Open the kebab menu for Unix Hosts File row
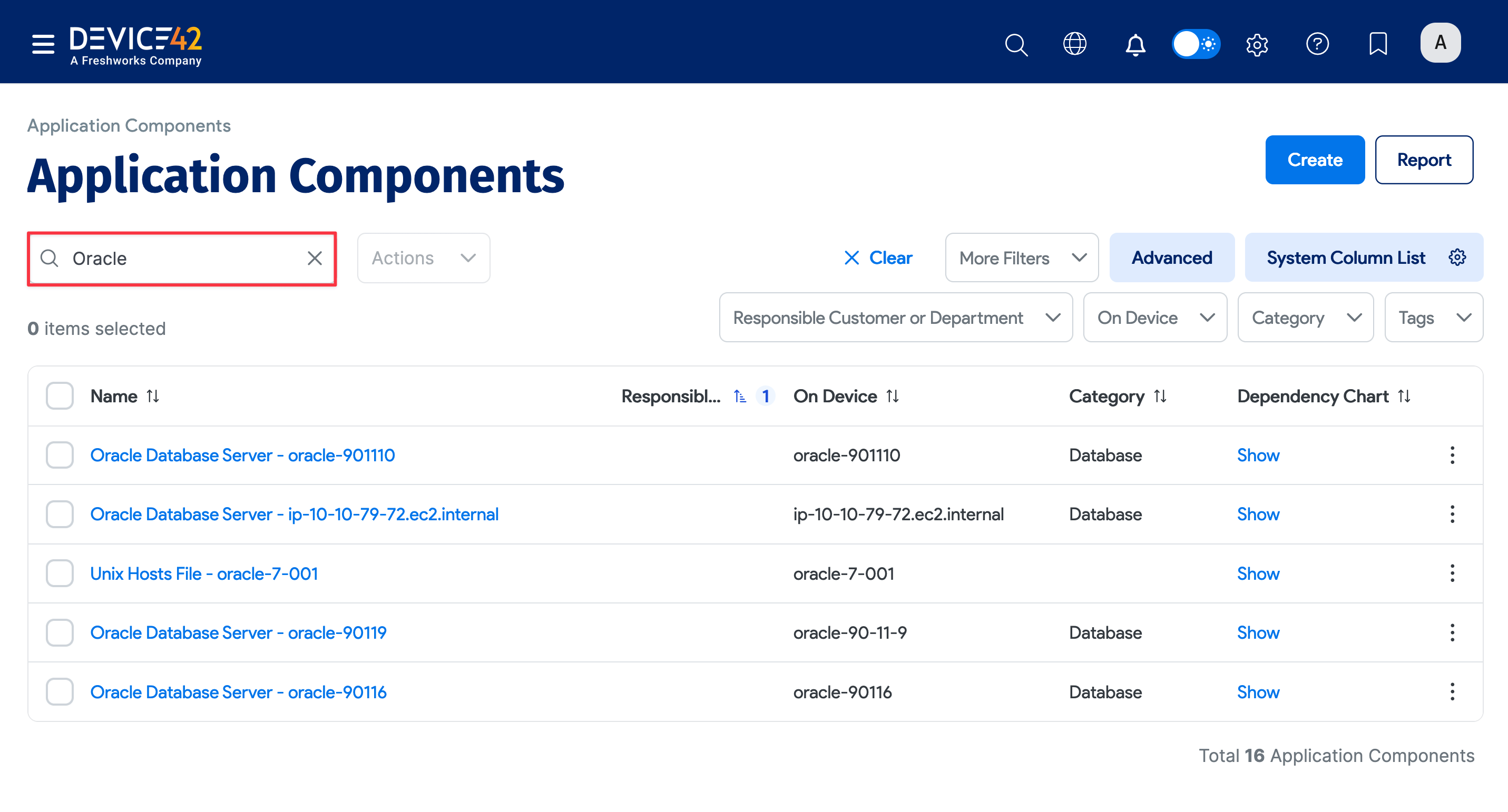 coord(1452,573)
